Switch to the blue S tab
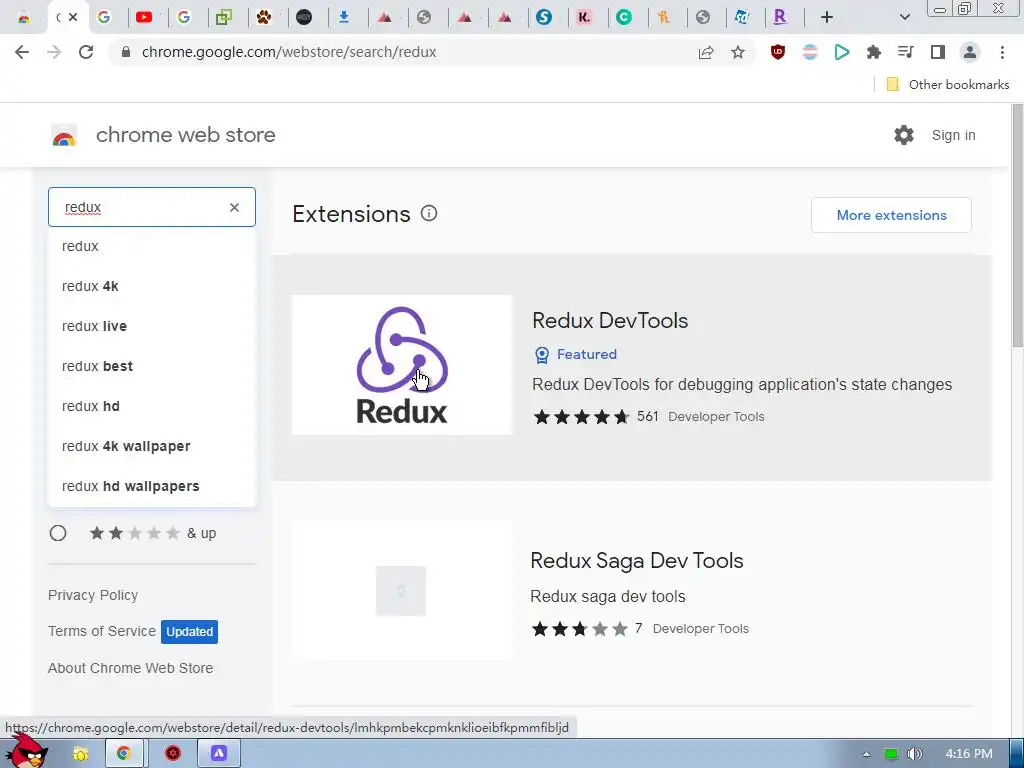This screenshot has height=768, width=1024. [544, 18]
